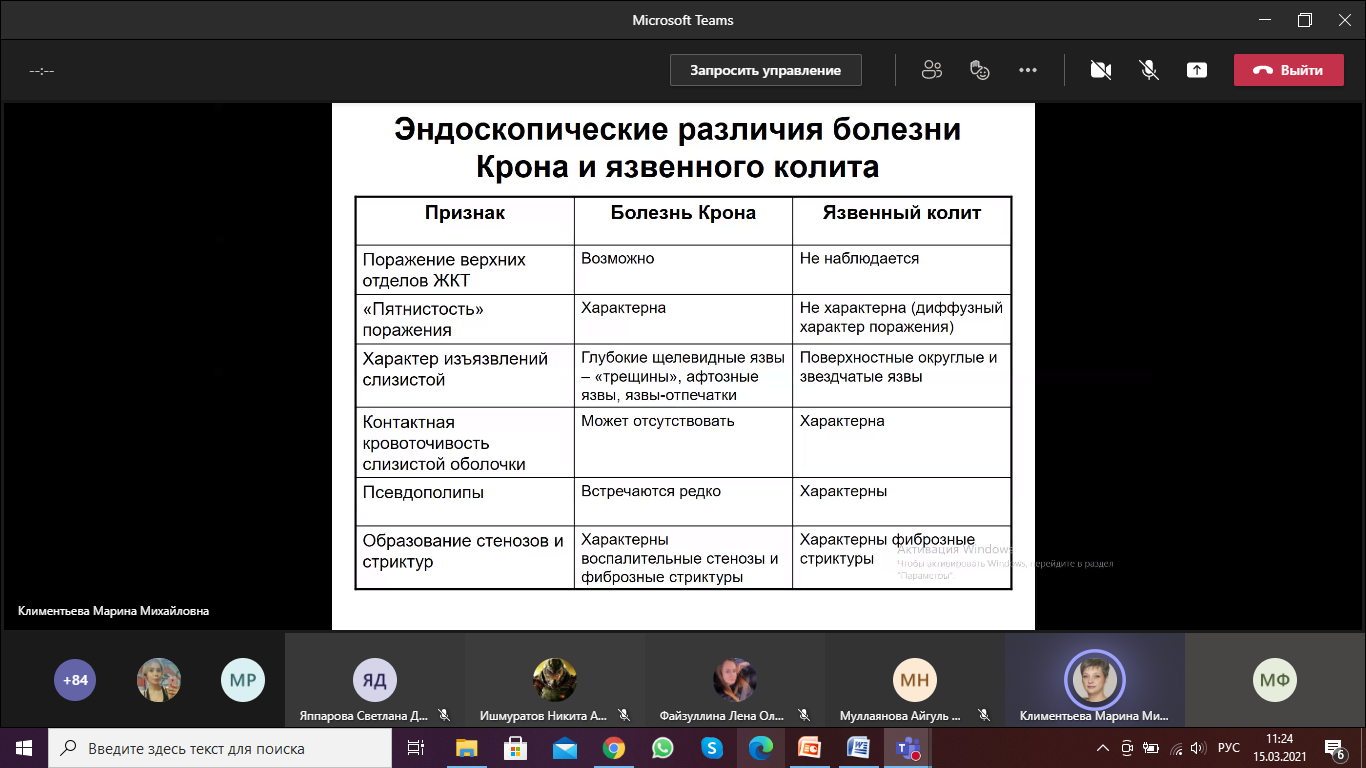Viewport: 1366px width, 768px height.
Task: Open Mail app from taskbar
Action: tap(565, 748)
